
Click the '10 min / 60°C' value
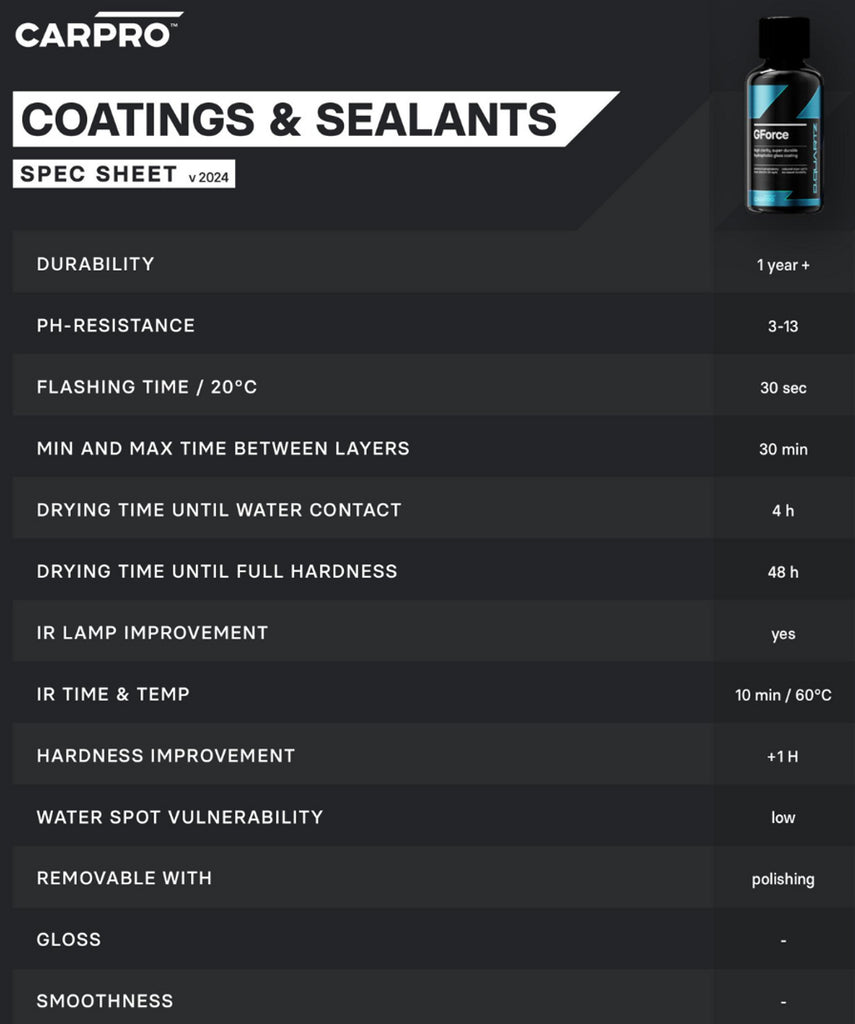tap(783, 695)
